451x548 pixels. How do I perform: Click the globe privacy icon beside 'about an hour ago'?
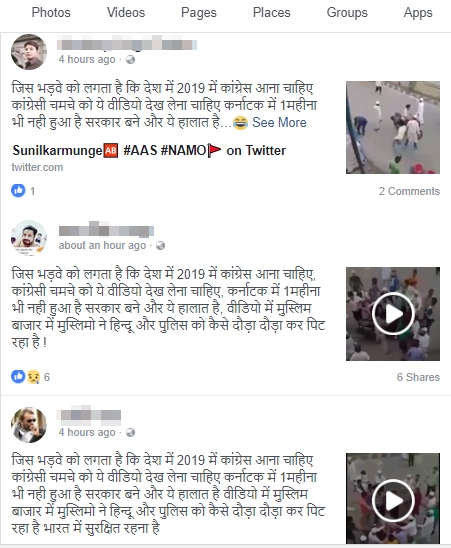point(160,246)
